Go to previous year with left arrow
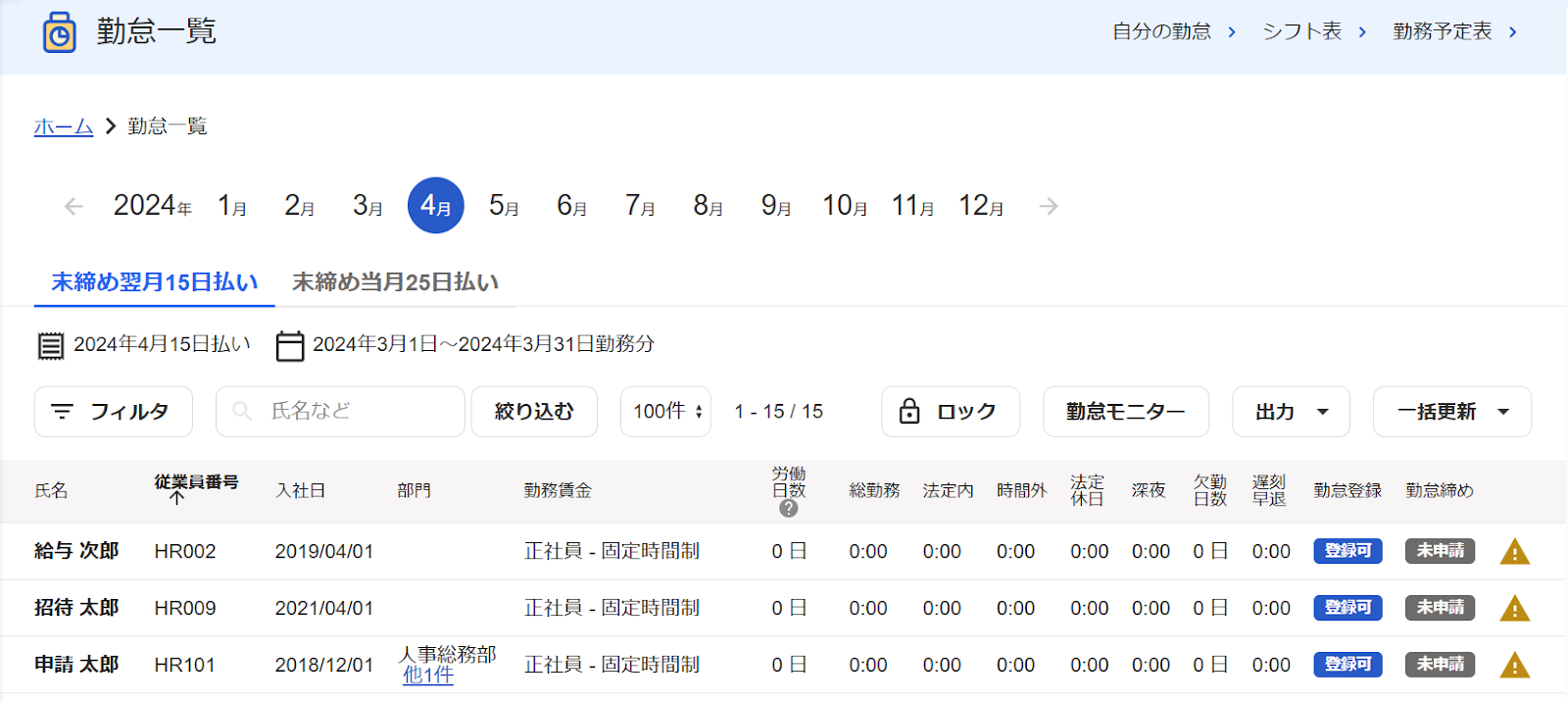The height and width of the screenshot is (702, 1568). (73, 206)
